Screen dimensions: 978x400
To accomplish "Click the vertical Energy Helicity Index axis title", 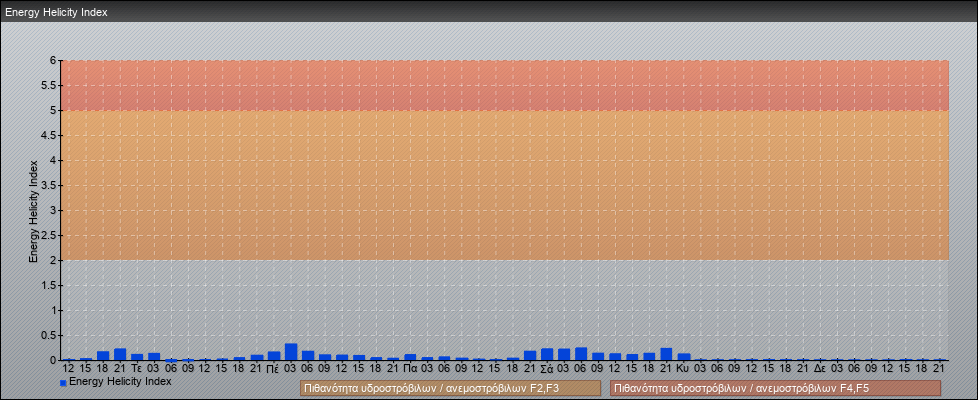I will click(34, 212).
